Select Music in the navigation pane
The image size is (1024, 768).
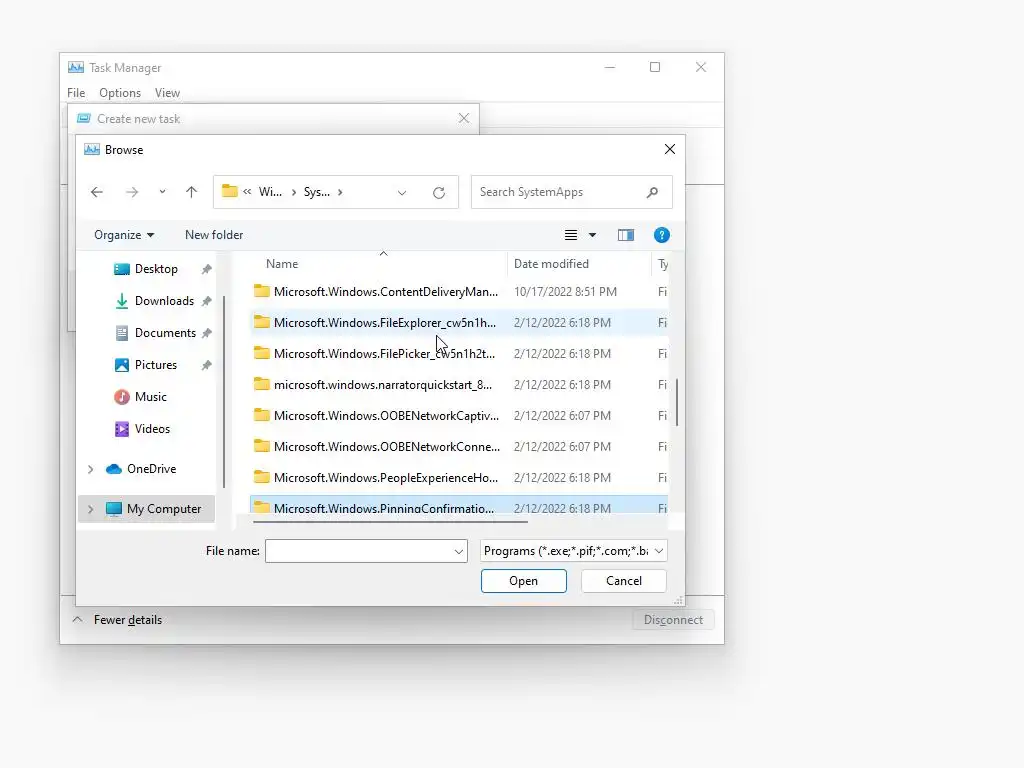150,397
